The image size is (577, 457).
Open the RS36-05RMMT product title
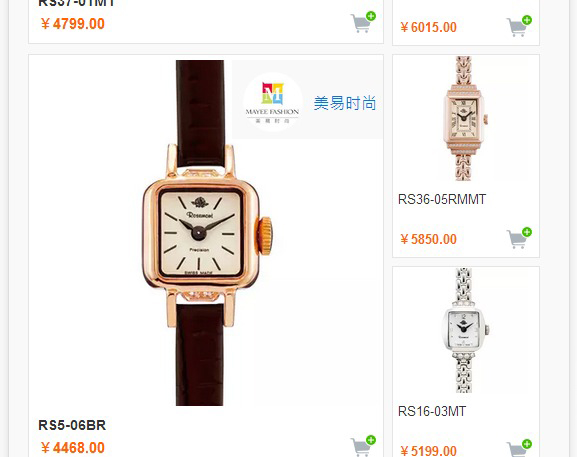coord(442,199)
